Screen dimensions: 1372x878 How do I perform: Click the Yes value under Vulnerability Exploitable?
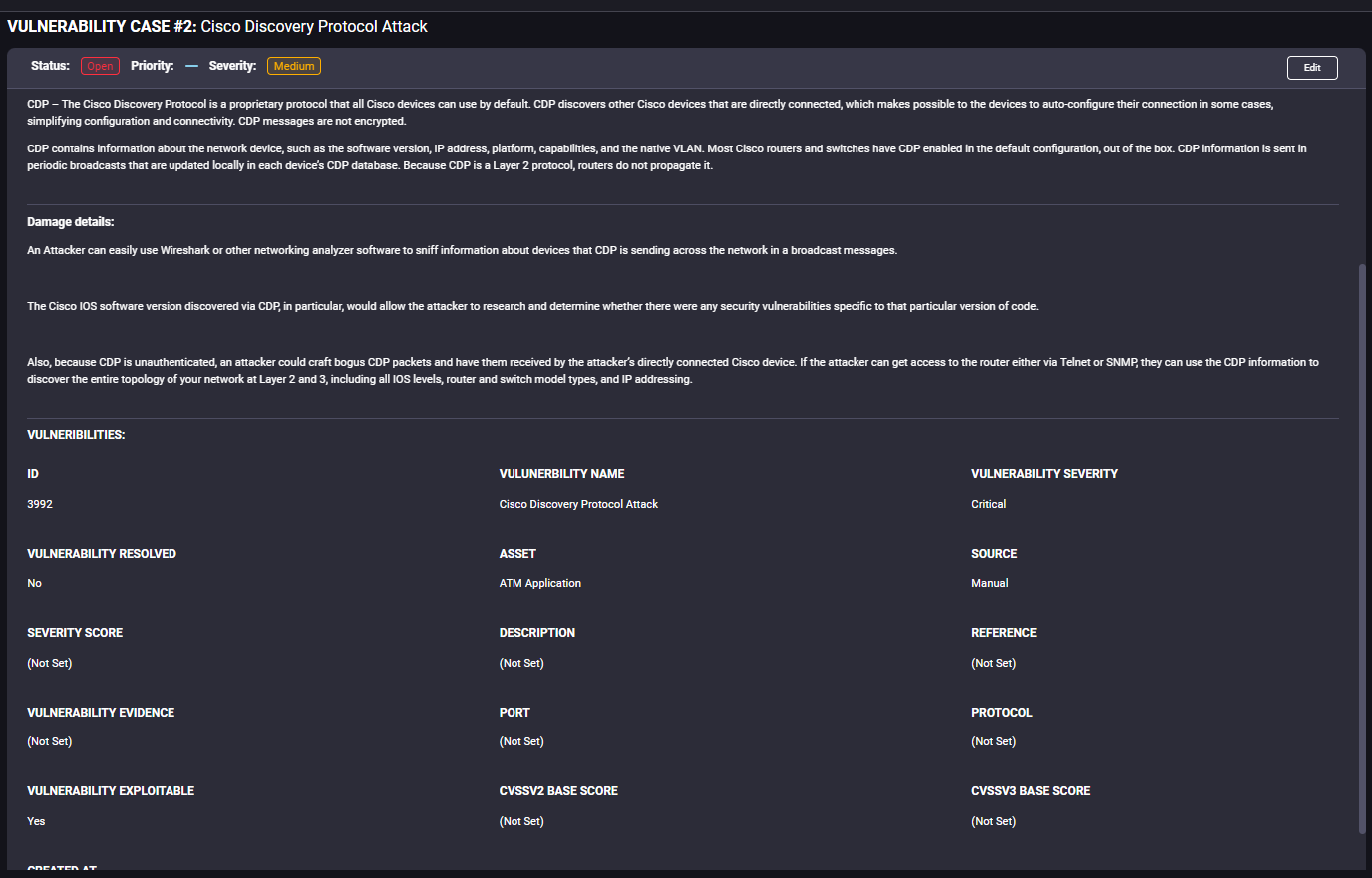(36, 821)
